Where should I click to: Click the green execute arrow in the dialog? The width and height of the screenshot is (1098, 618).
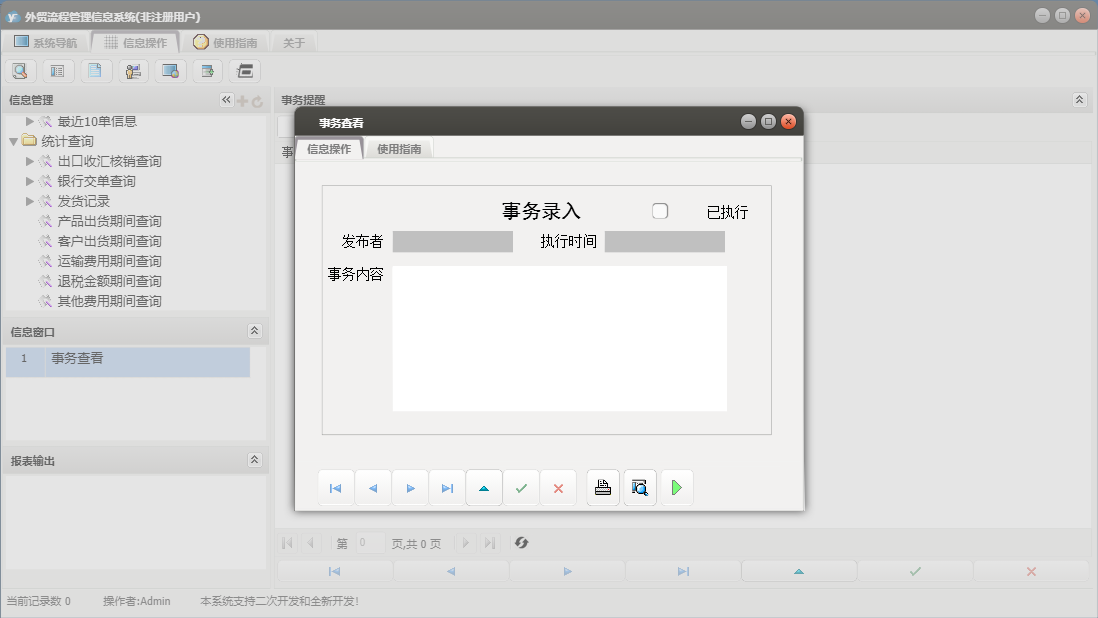[x=677, y=488]
